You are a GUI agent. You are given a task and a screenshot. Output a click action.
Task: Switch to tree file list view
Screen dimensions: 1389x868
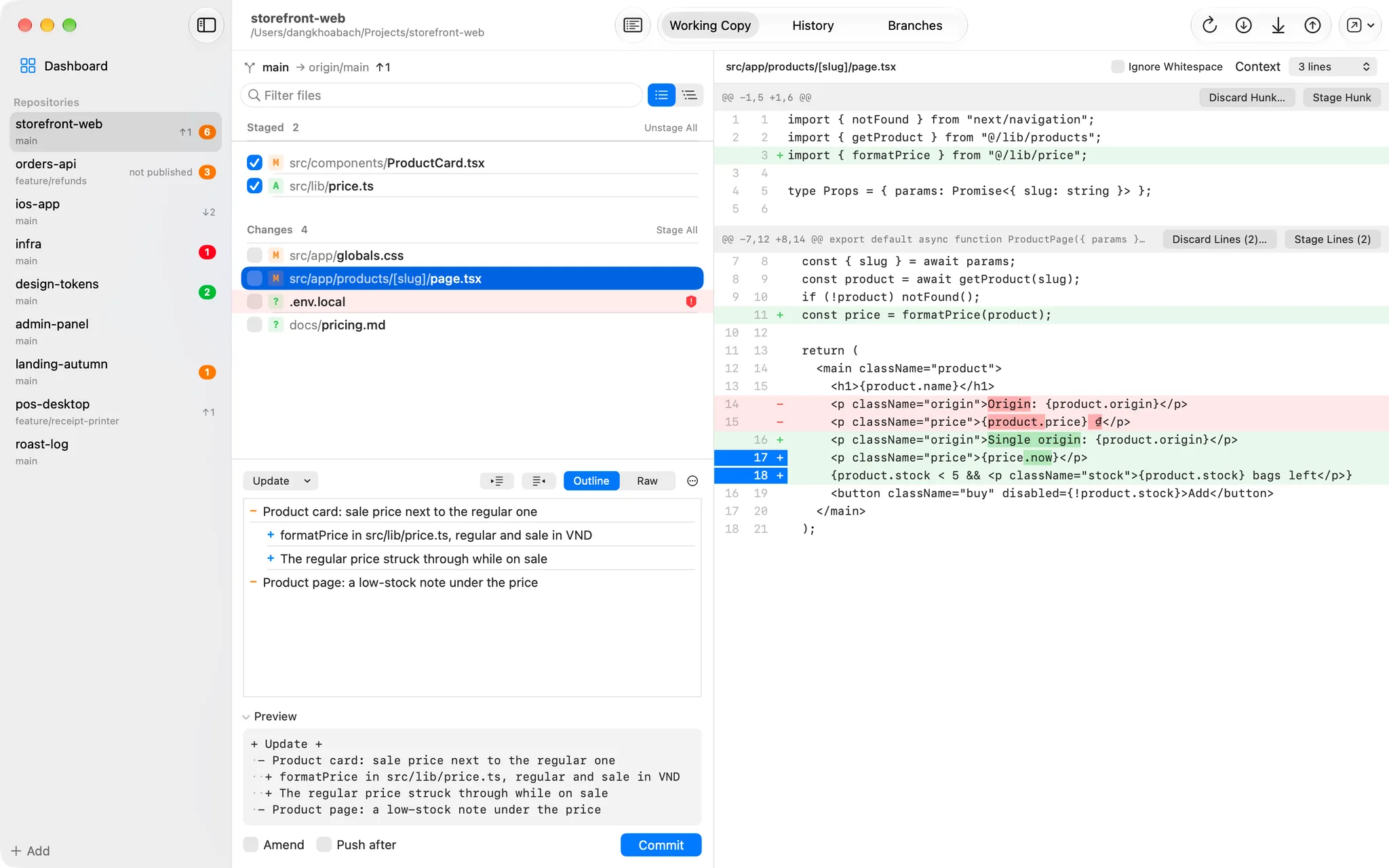point(690,95)
